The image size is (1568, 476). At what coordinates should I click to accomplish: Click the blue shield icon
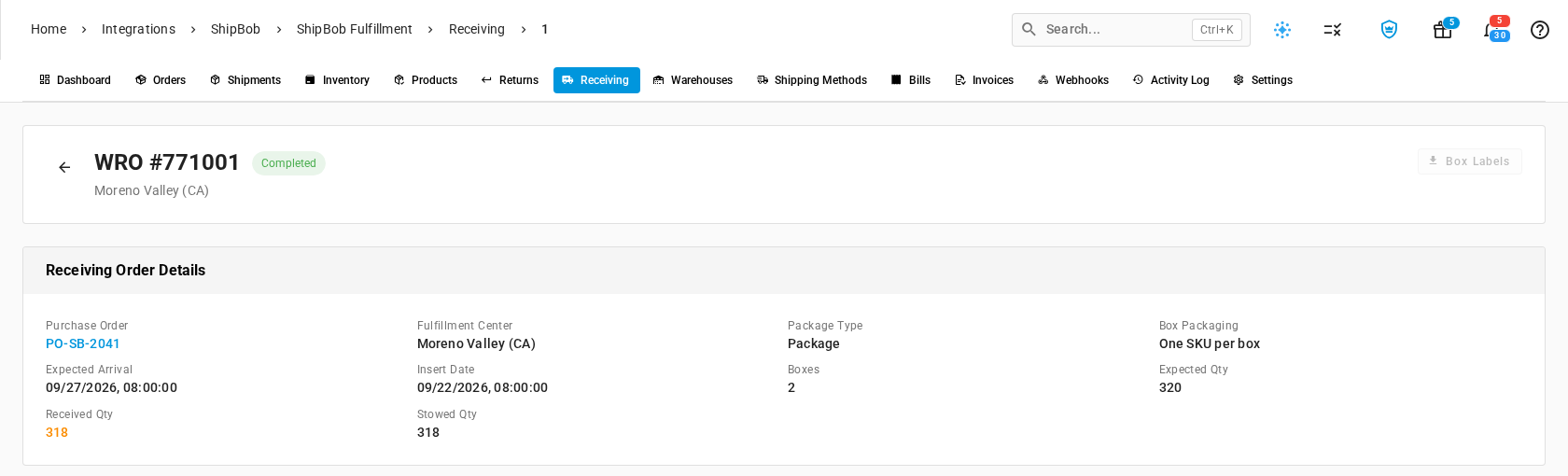[x=1389, y=30]
